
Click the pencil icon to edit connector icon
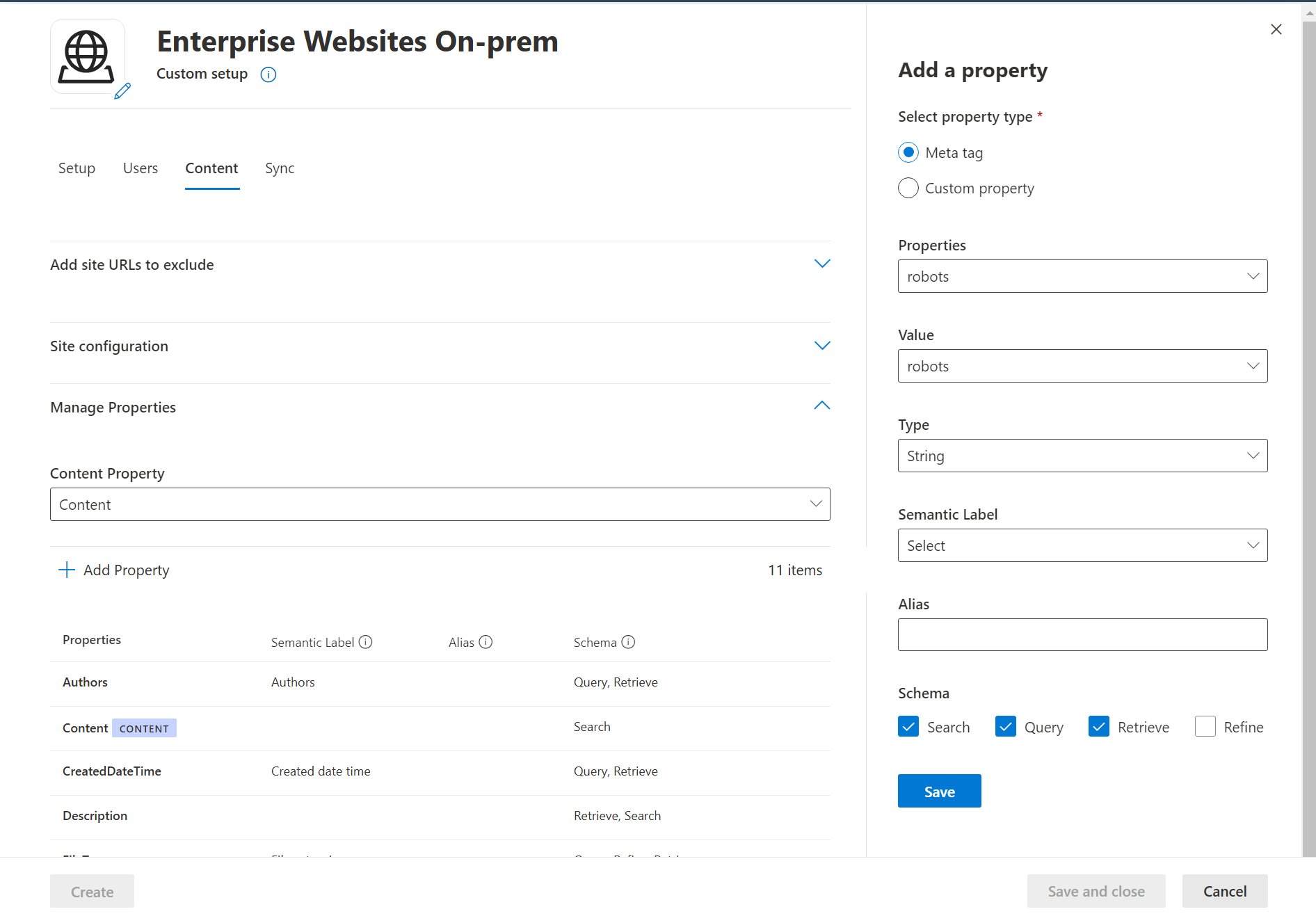(123, 91)
